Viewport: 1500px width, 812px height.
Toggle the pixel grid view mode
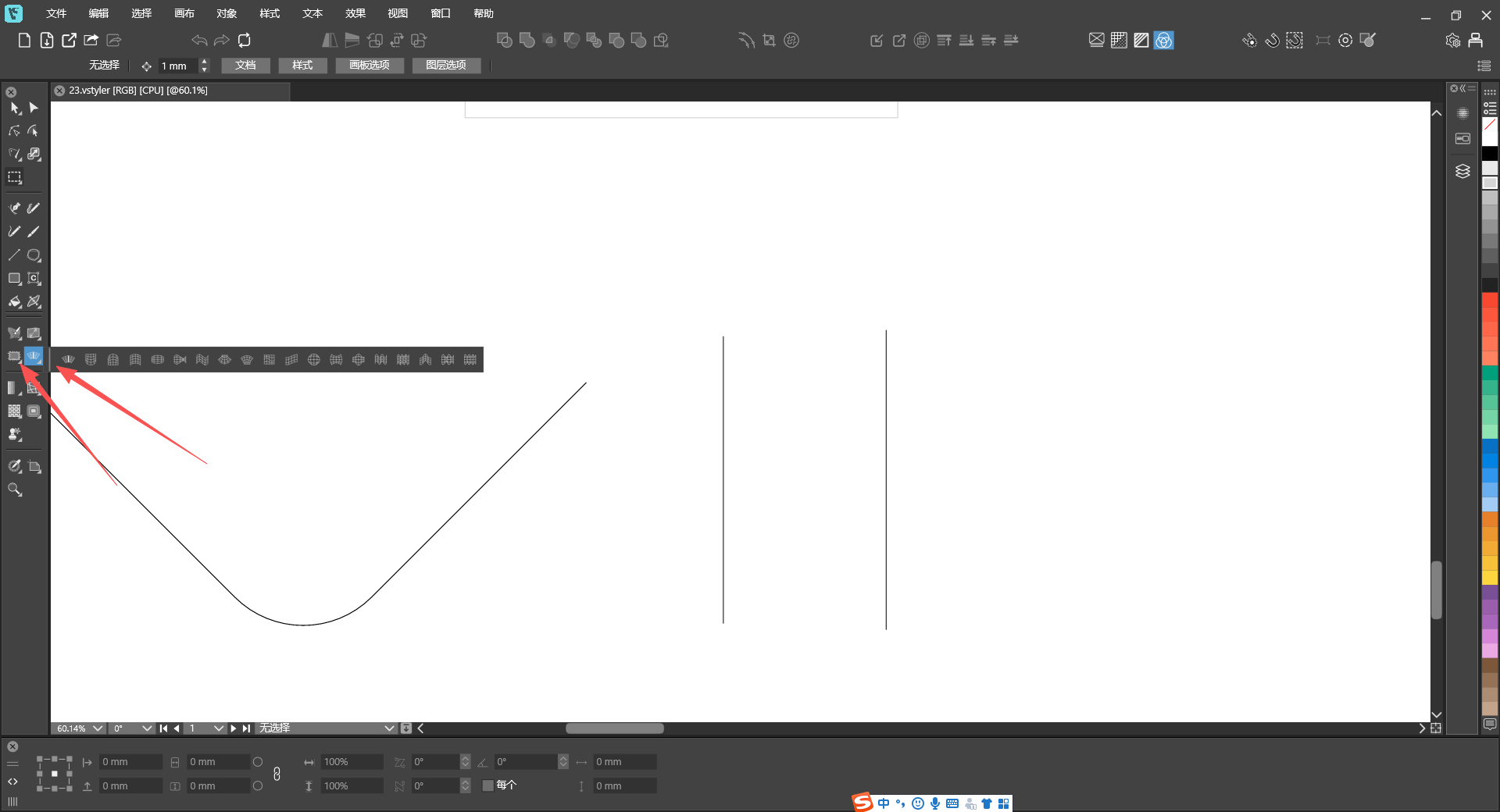1120,41
